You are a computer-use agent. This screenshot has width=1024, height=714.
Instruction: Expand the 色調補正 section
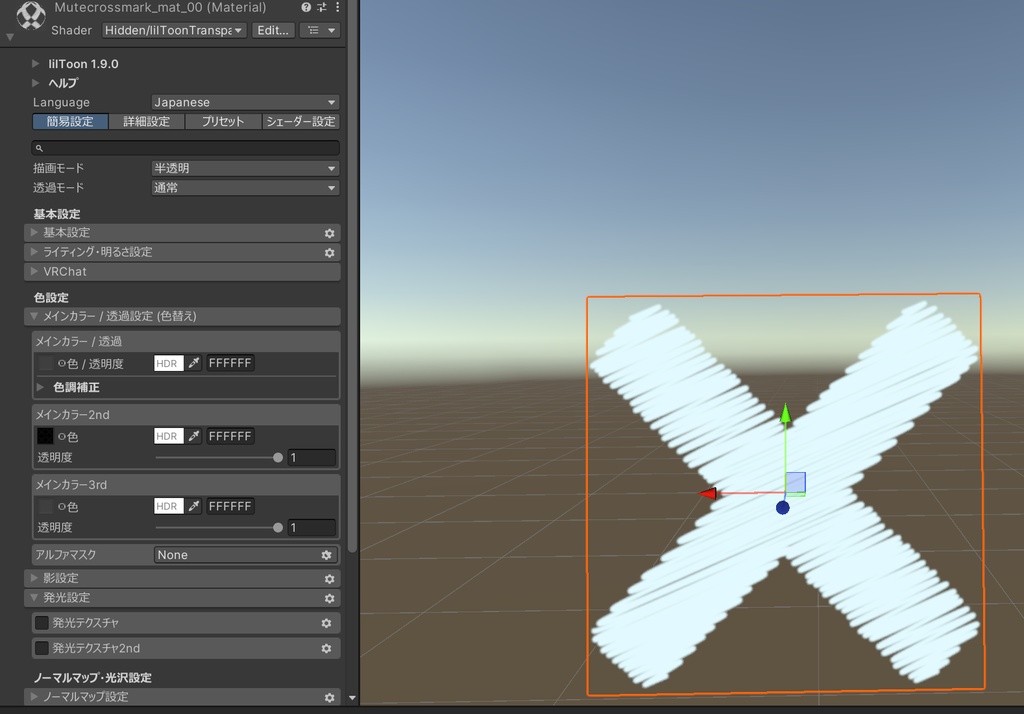[75, 389]
